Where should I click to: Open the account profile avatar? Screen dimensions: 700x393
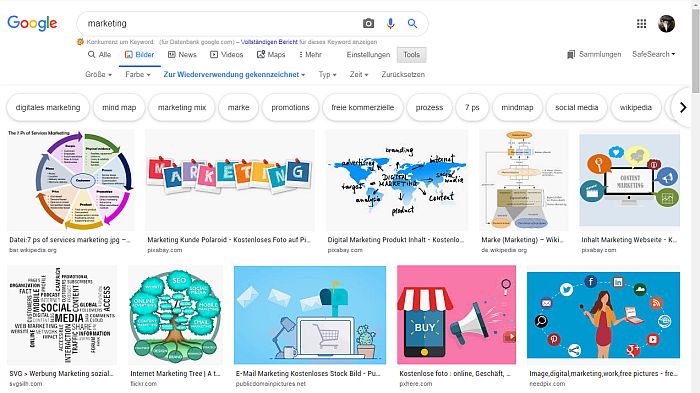(x=667, y=24)
